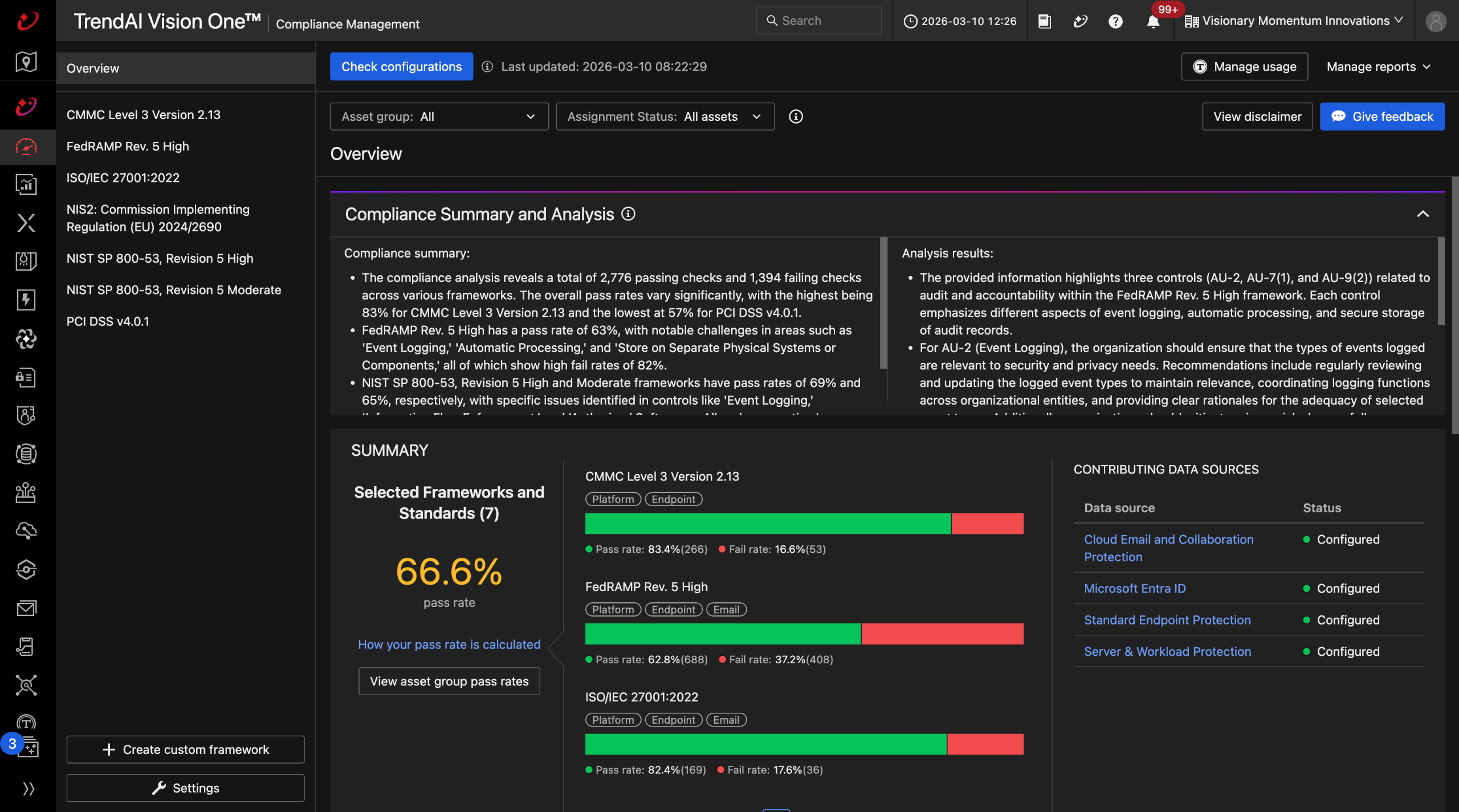This screenshot has height=812, width=1459.
Task: Click the info icon next to Assignment Status
Action: [x=796, y=117]
